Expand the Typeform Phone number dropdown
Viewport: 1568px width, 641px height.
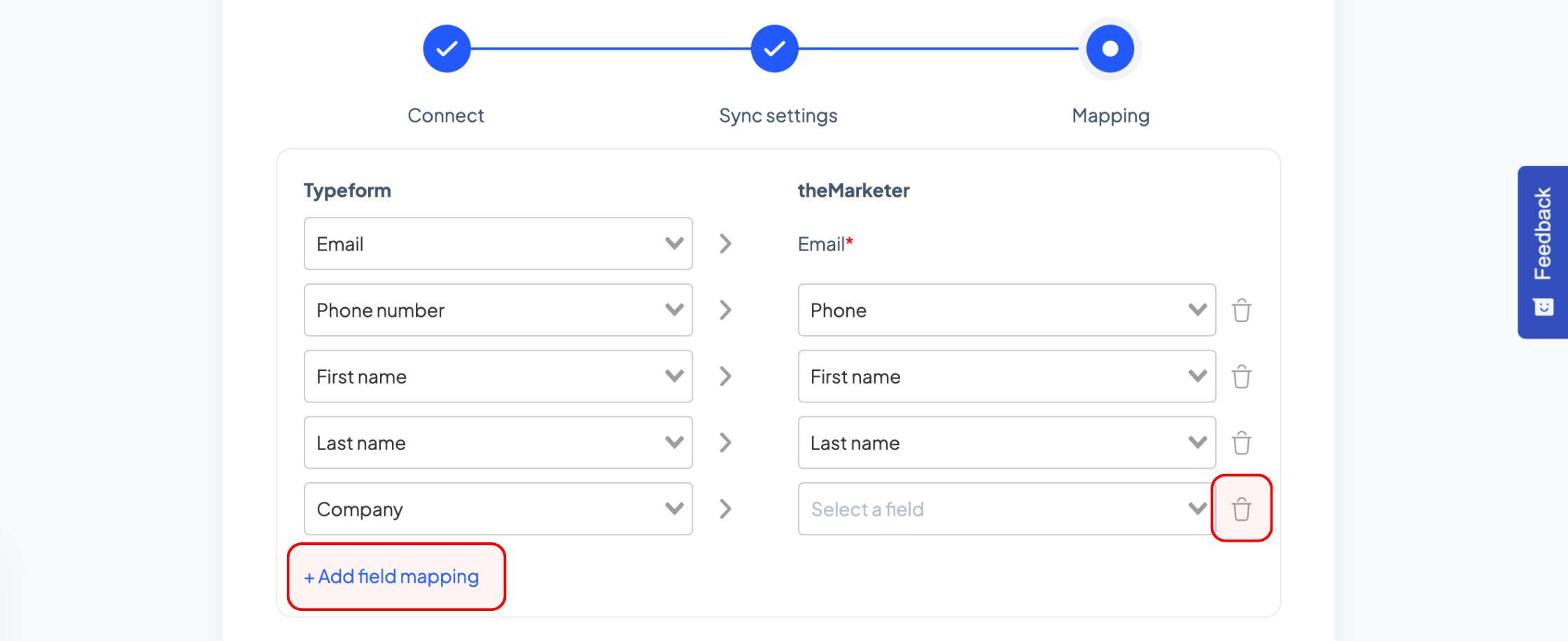click(498, 310)
